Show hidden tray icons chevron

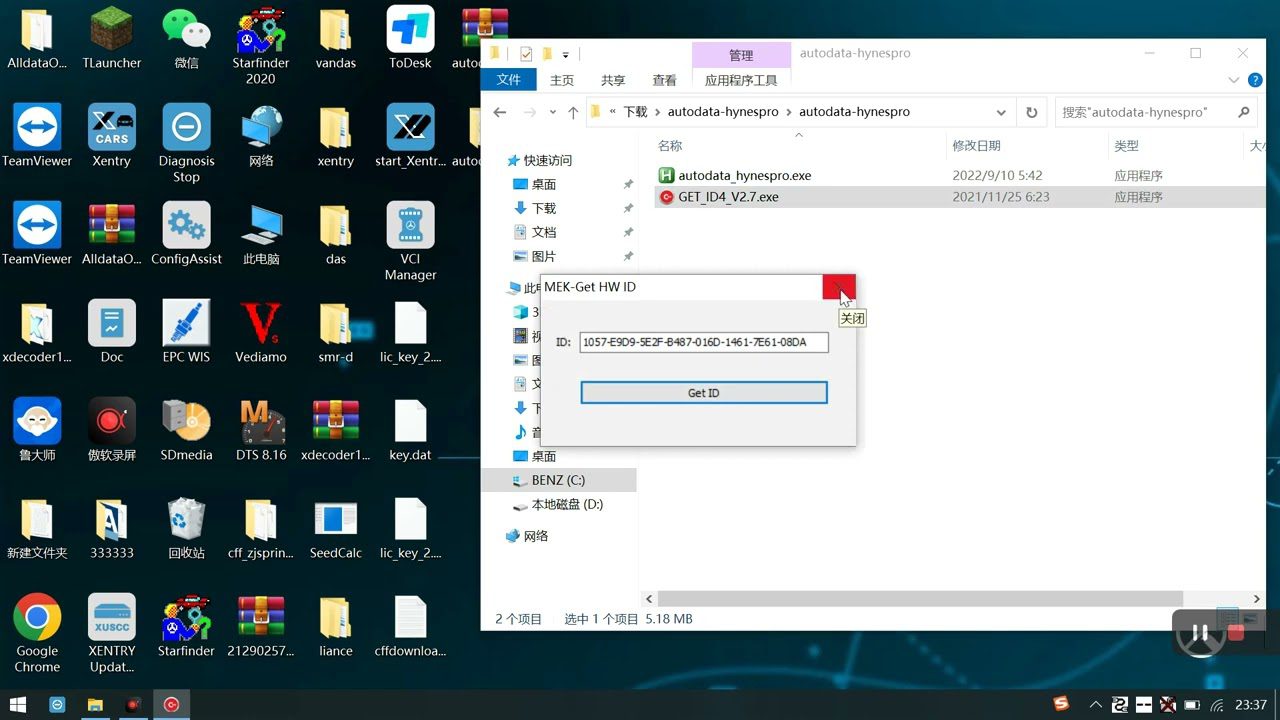[1096, 704]
